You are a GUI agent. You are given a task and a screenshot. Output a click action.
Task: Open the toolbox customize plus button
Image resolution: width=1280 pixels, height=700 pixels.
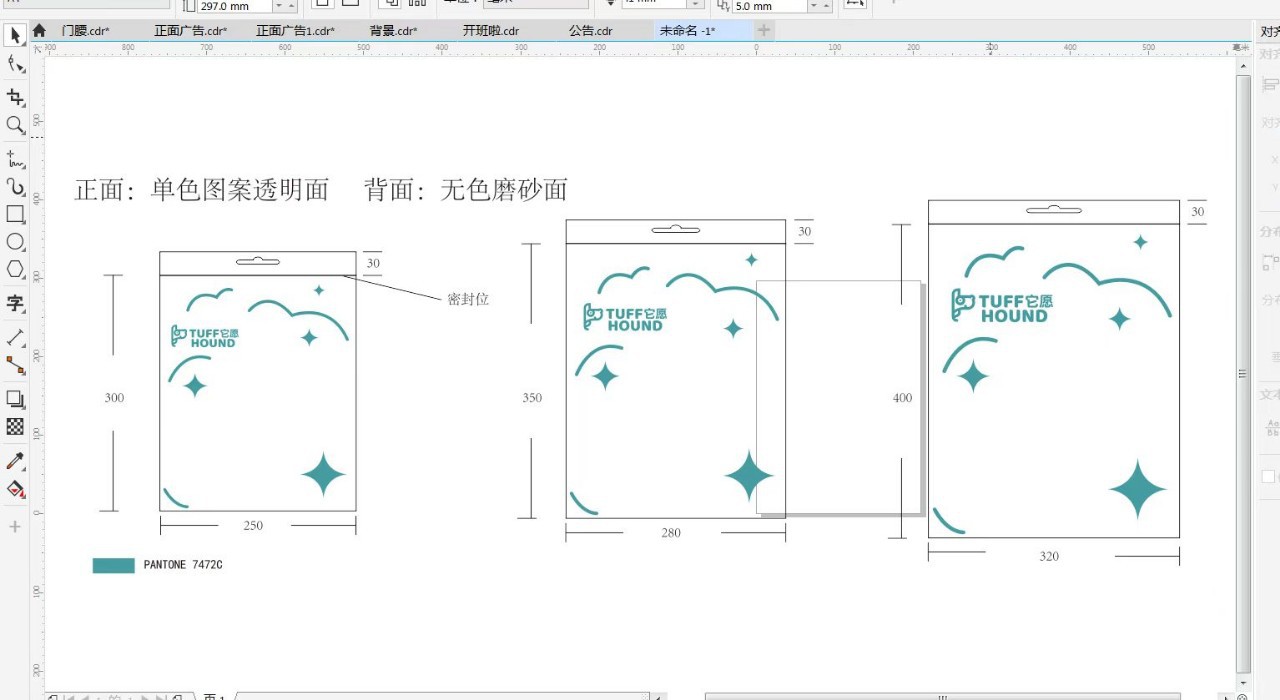tap(15, 526)
